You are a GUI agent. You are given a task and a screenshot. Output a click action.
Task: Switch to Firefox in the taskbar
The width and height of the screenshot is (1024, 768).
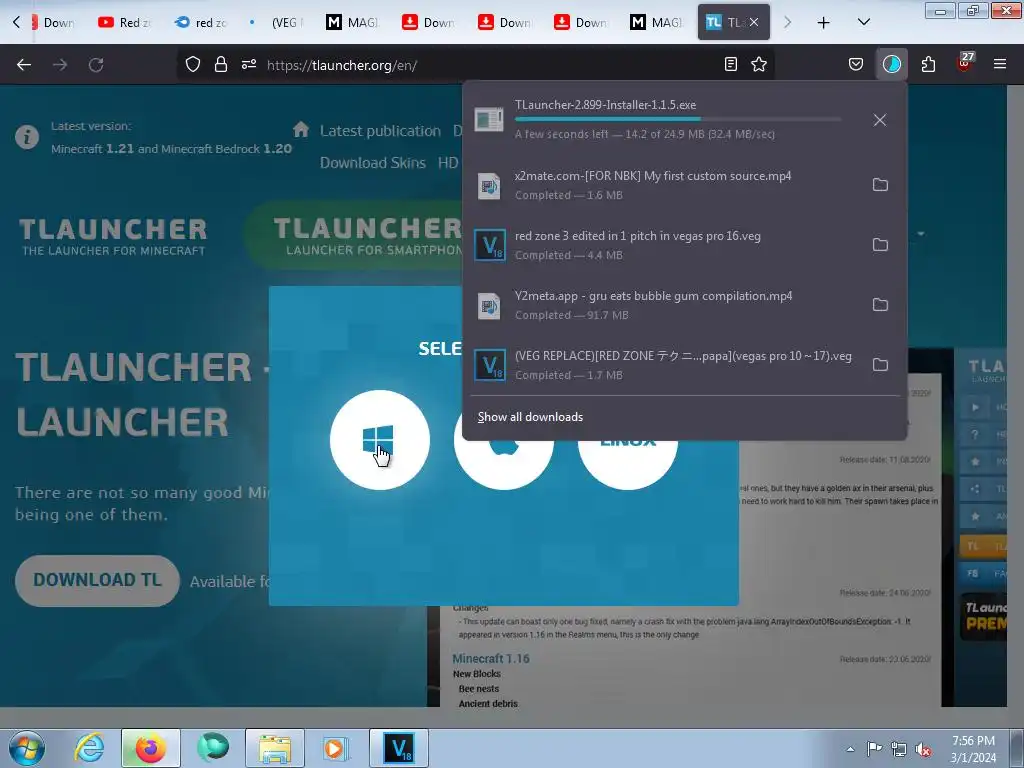pos(150,748)
